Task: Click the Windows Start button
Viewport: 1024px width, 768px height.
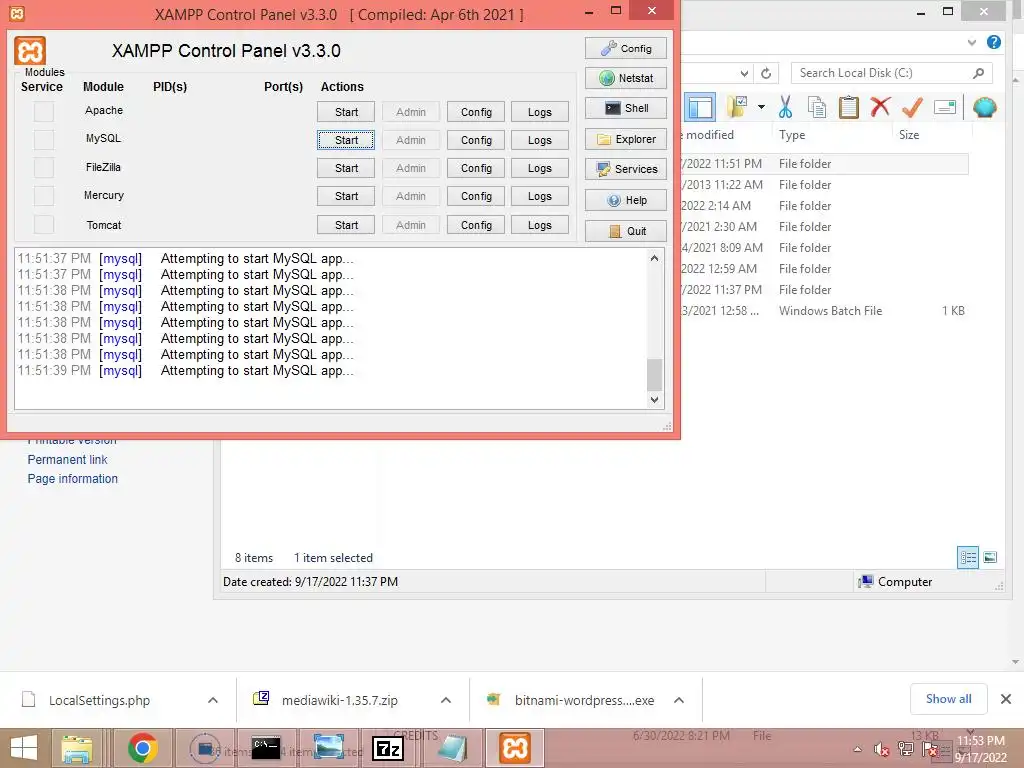Action: pyautogui.click(x=24, y=748)
